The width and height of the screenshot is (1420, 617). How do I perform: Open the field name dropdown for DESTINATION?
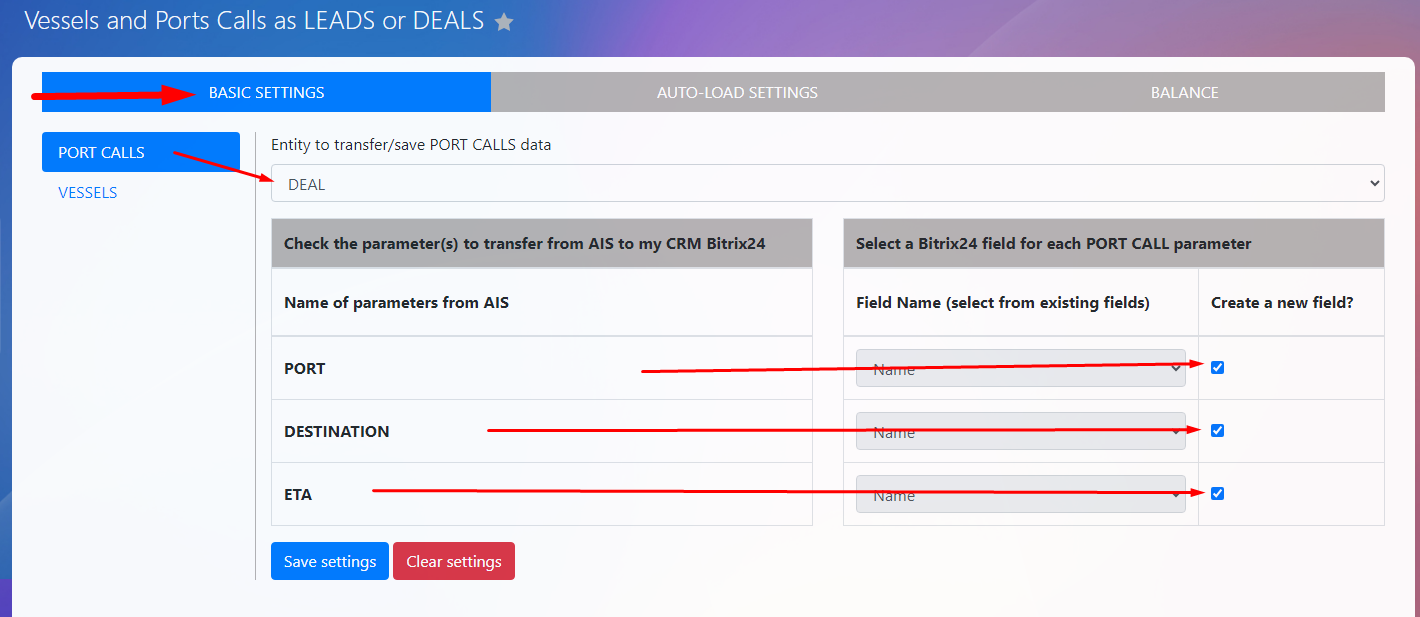(1020, 431)
